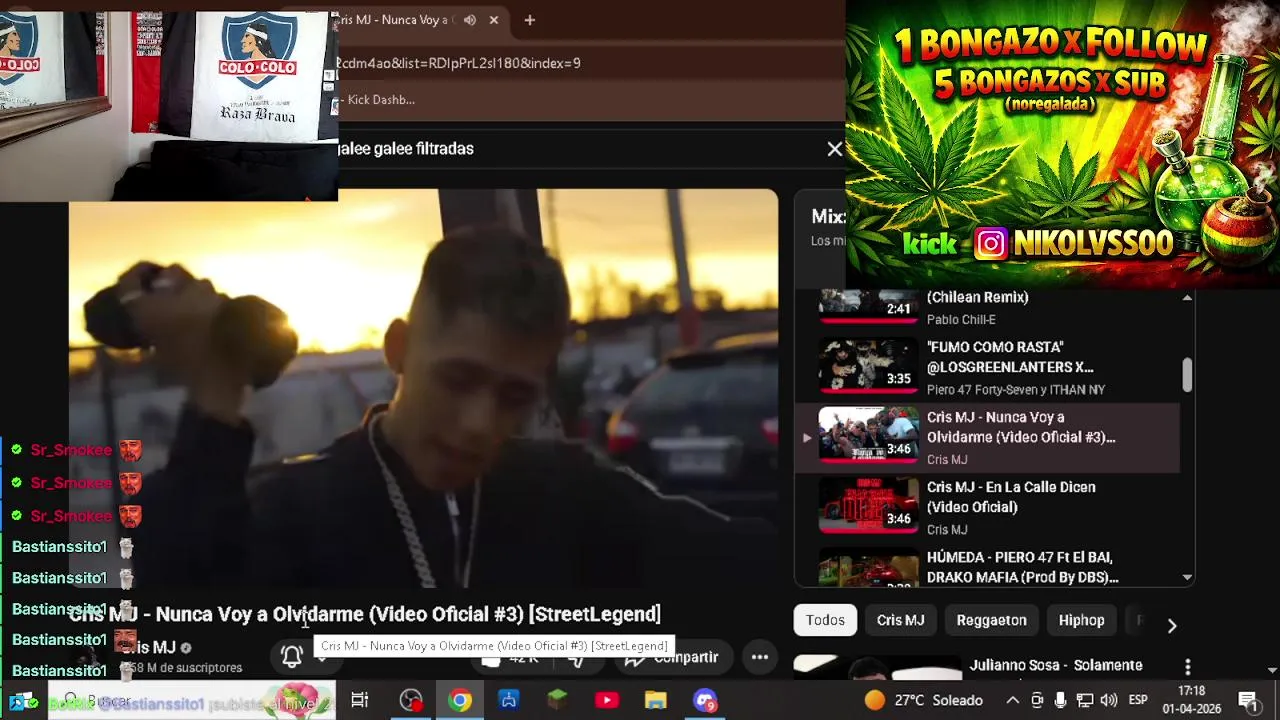Click the microphone tray icon
Screen dimensions: 1280x720
(x=1060, y=700)
